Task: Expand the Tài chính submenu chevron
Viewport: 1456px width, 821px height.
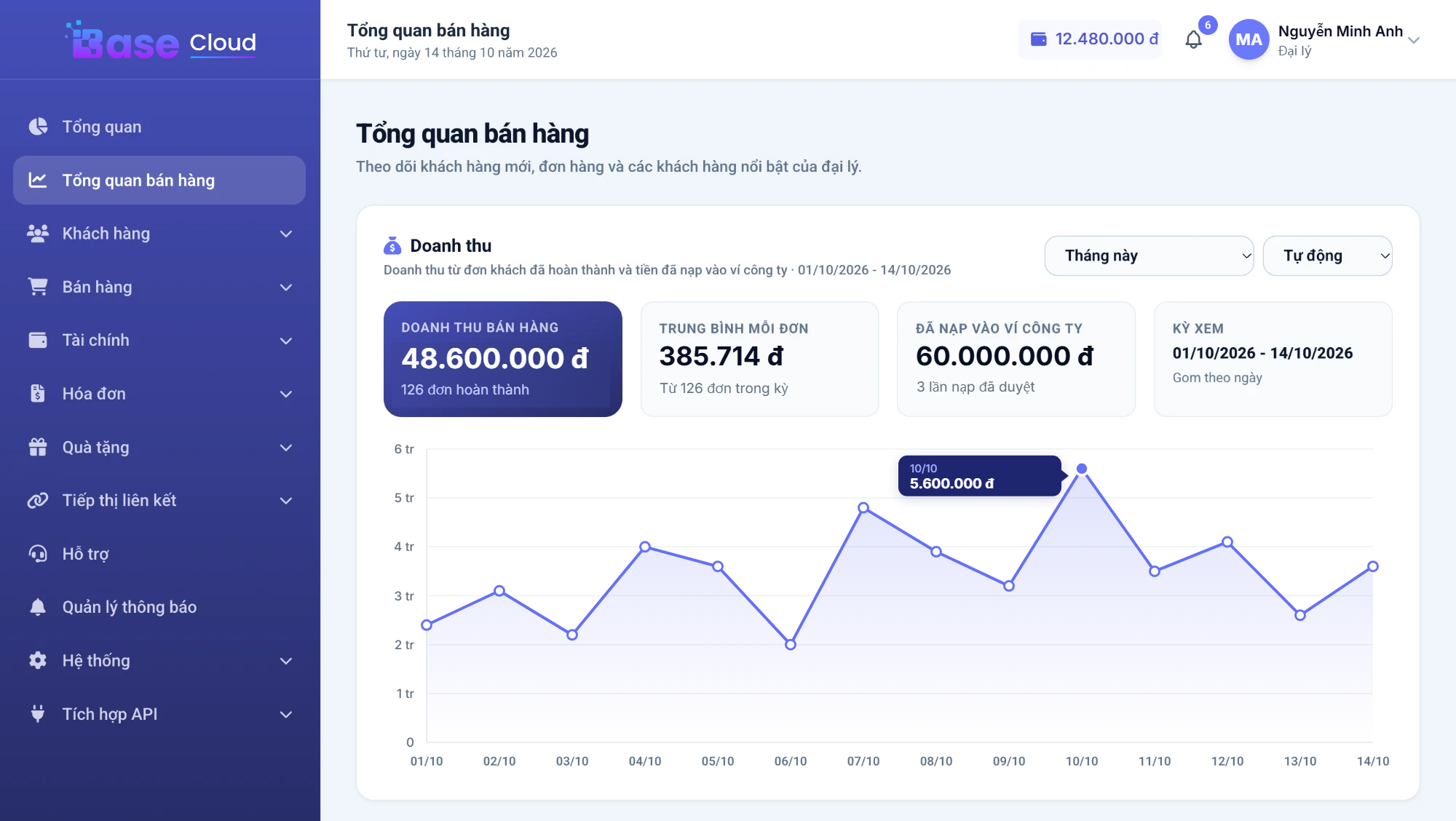Action: click(x=286, y=341)
